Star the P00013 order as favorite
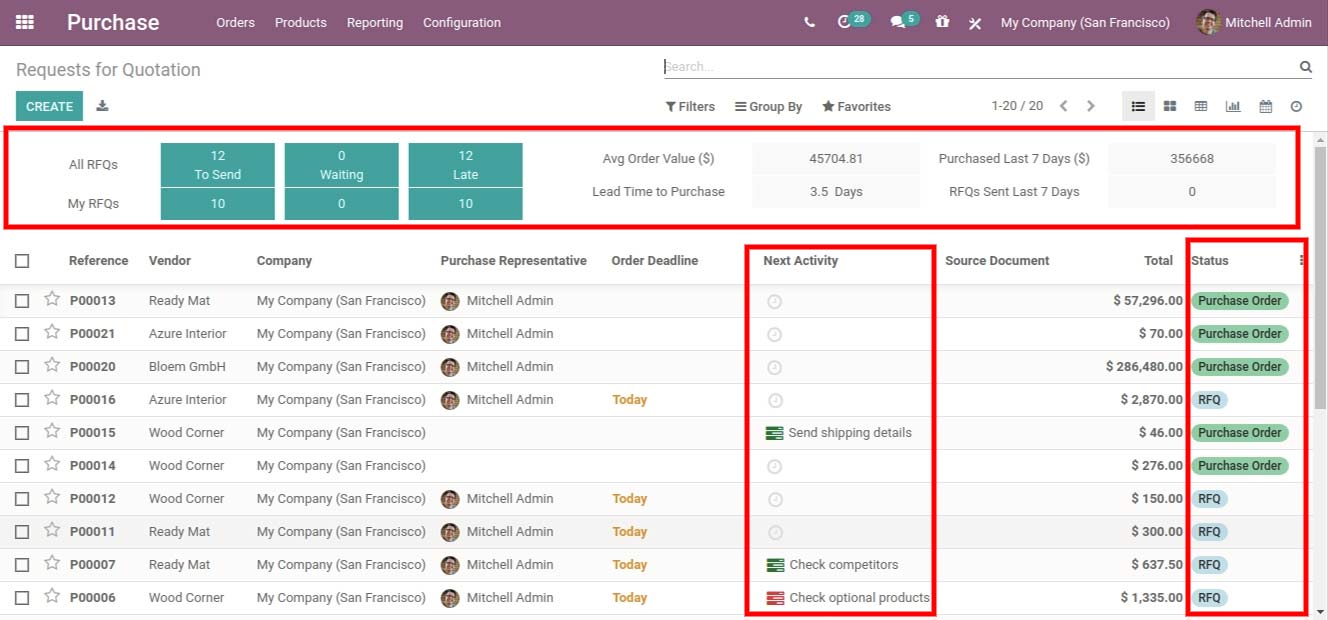Viewport: 1328px width, 620px height. 52,299
